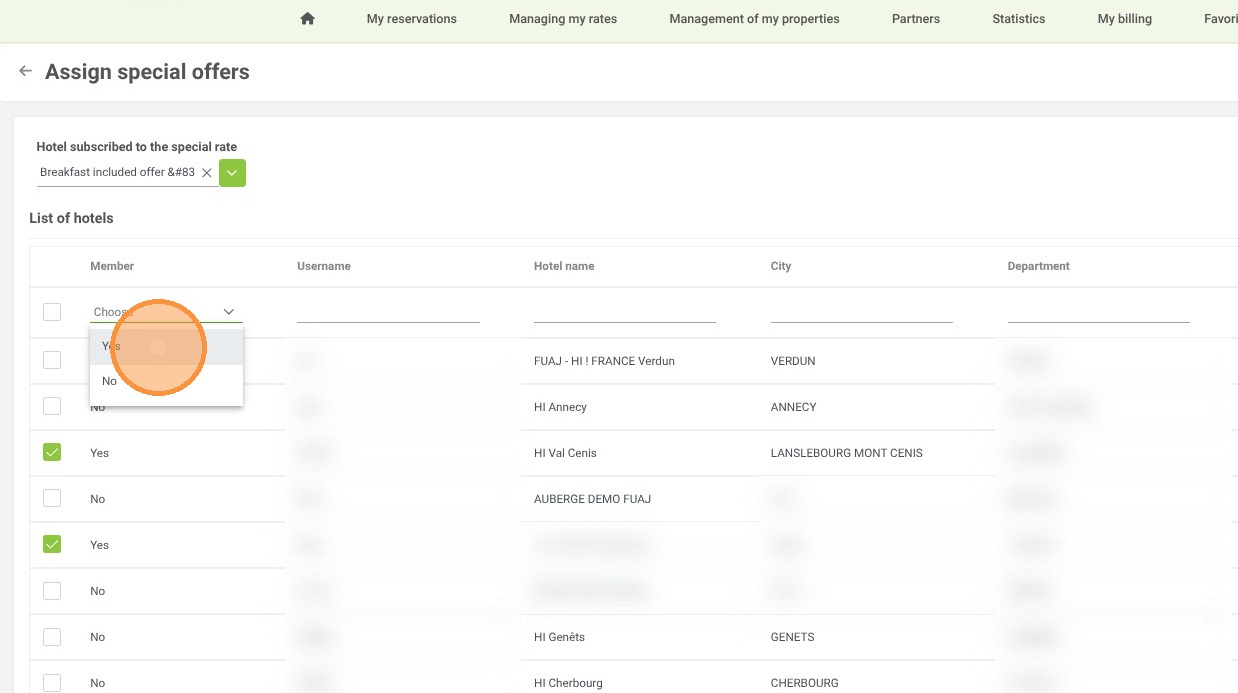1238x693 pixels.
Task: Select No in the Member filter list
Action: 166,381
